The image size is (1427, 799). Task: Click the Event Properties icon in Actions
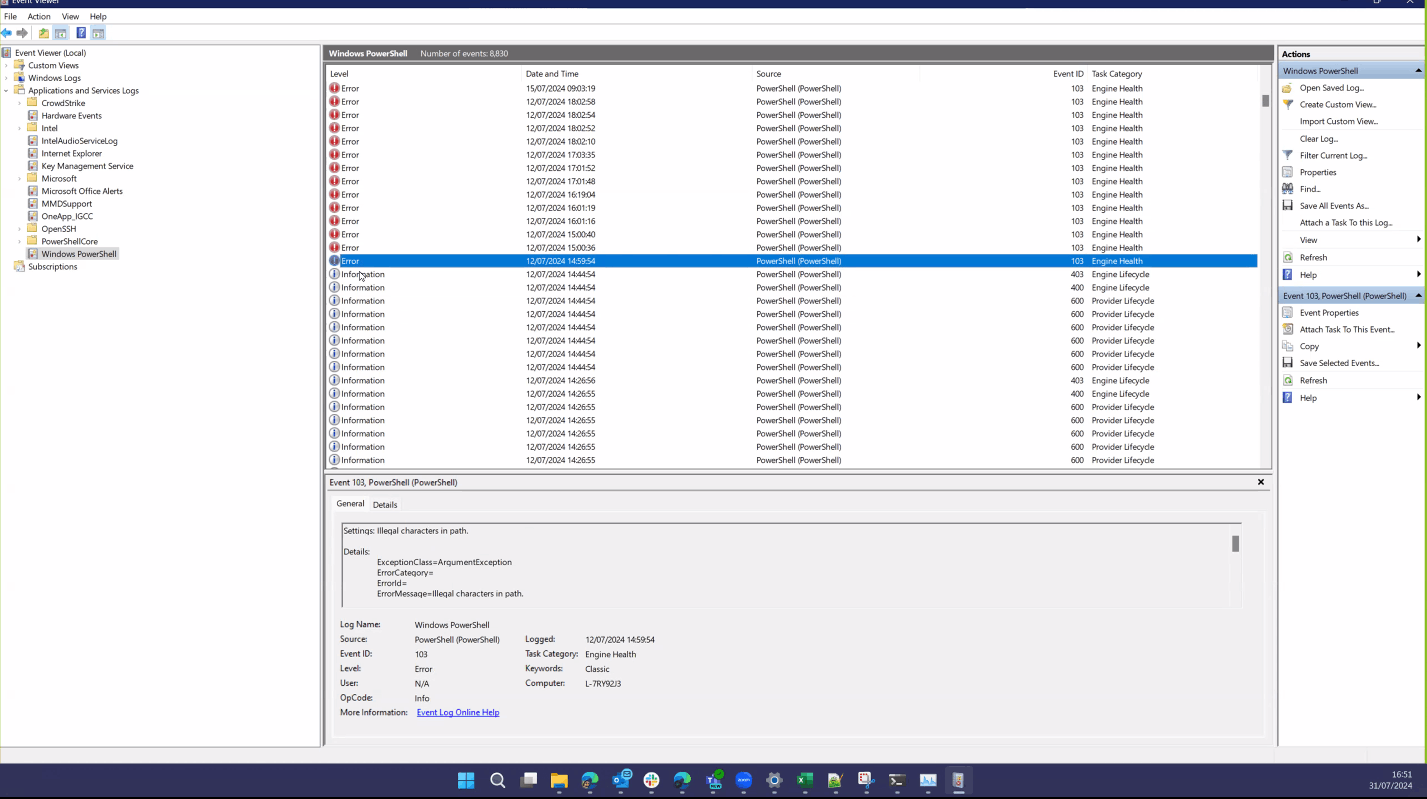coord(1288,313)
